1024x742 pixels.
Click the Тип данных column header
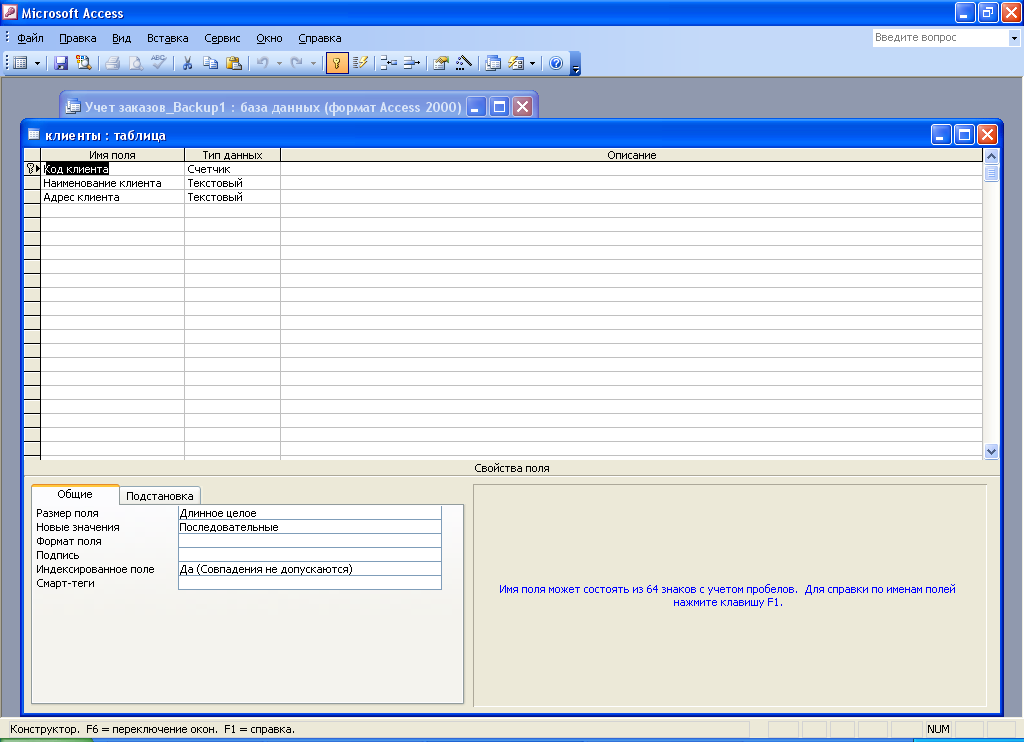[x=232, y=155]
